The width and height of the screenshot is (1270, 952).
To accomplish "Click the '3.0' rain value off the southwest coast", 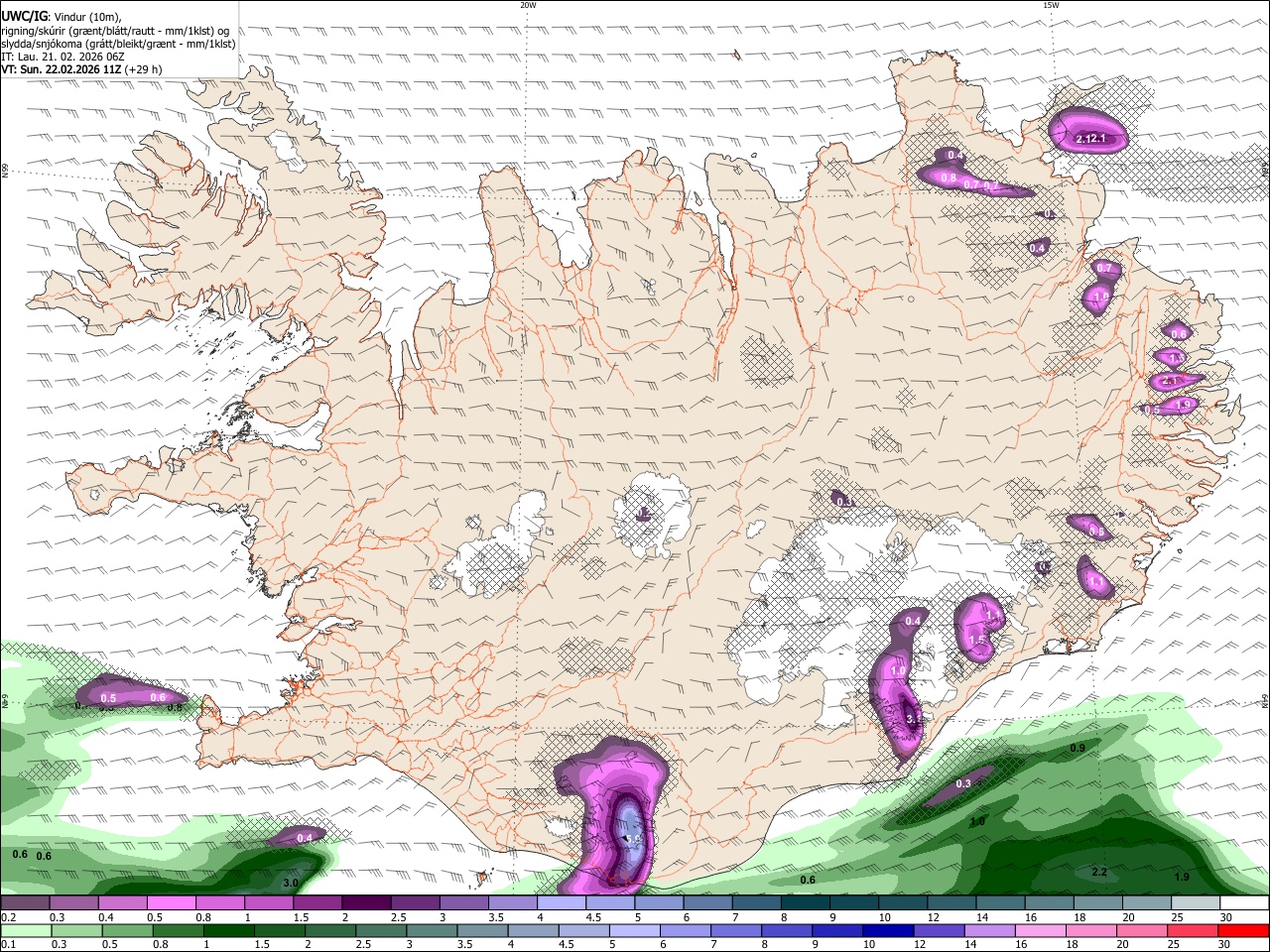I will pos(291,883).
